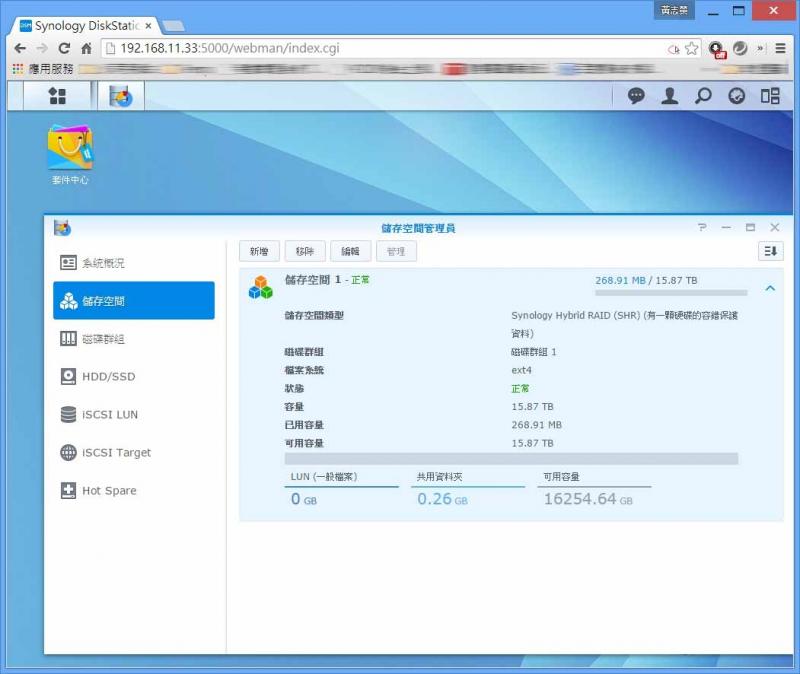The image size is (800, 674).
Task: Open the Apps shortcut in bookmarks bar
Action: tap(43, 69)
